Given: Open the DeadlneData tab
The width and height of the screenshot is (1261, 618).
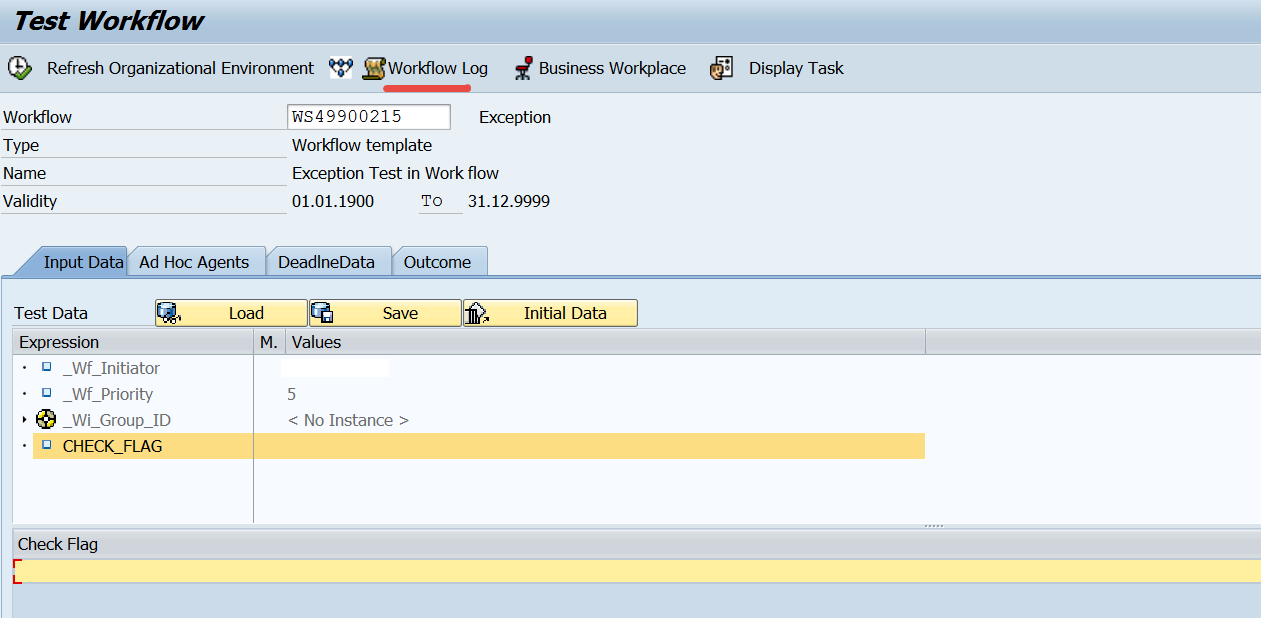Looking at the screenshot, I should point(326,262).
